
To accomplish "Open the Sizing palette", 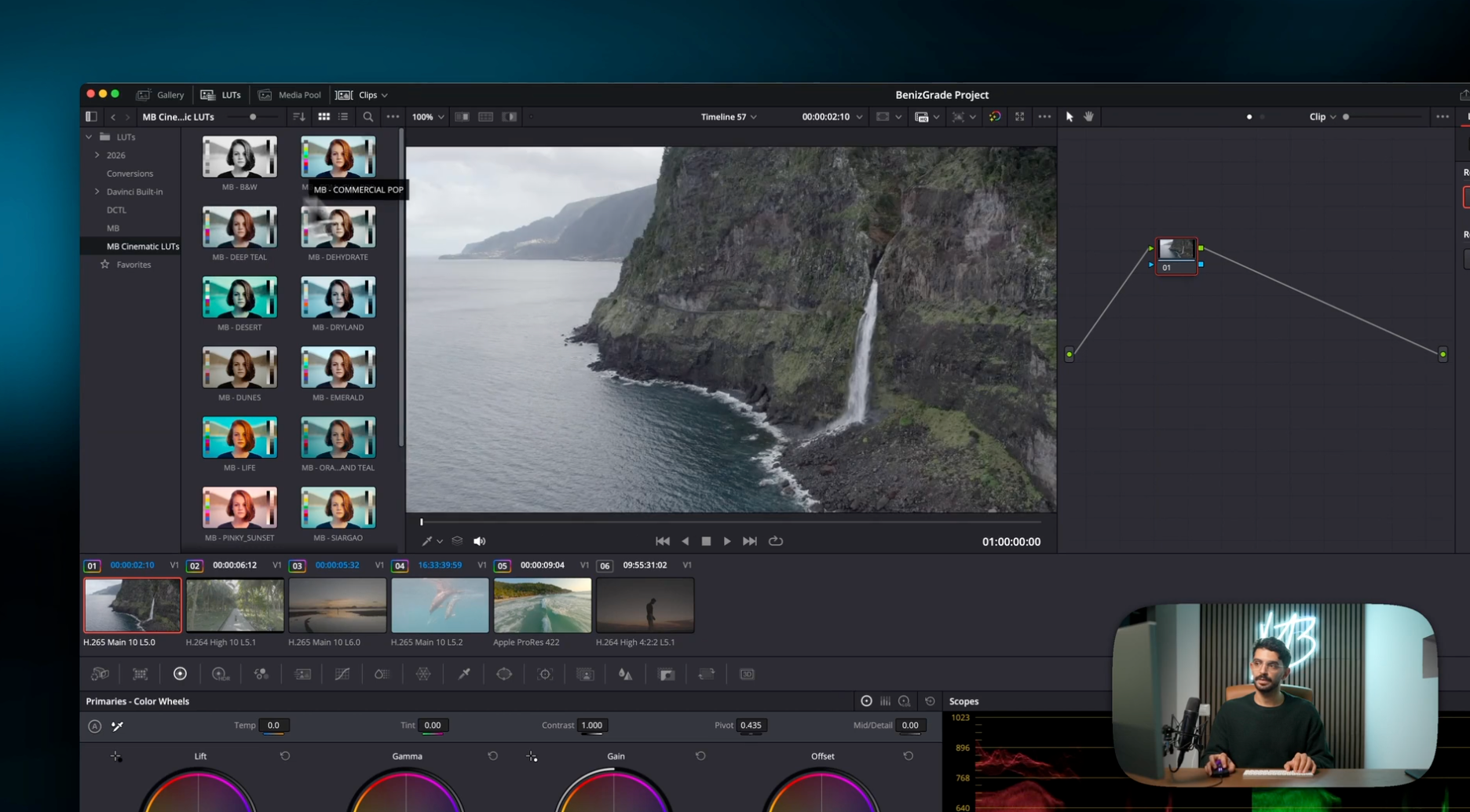I will pos(707,674).
